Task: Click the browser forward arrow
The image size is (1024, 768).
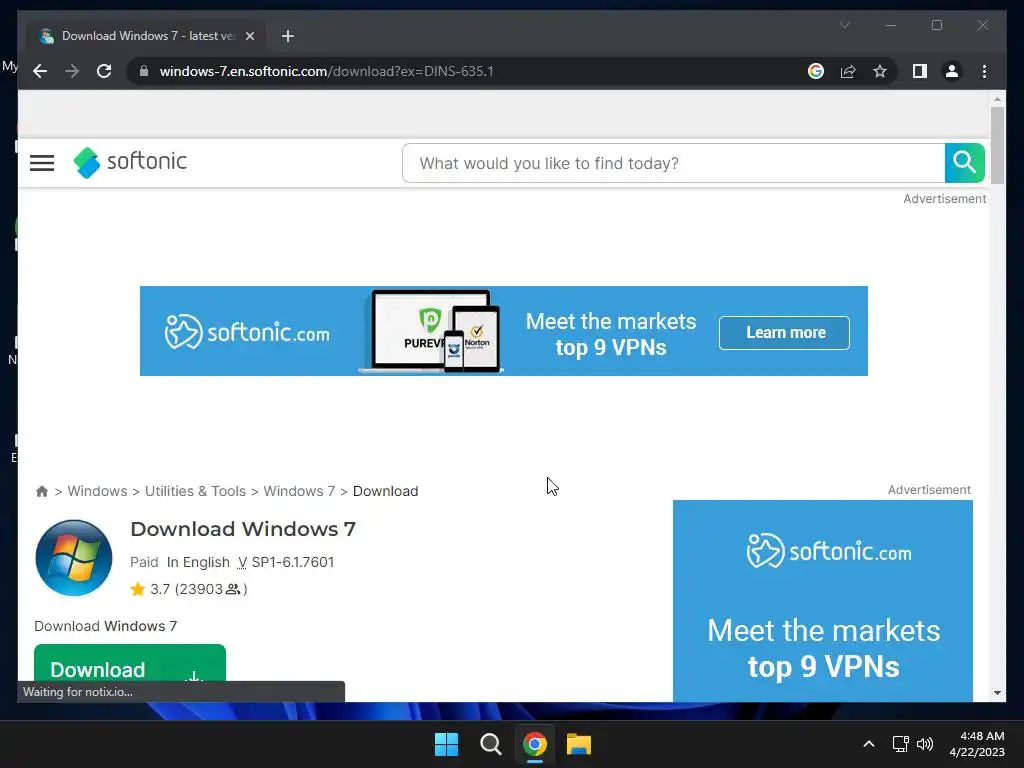Action: 72,71
